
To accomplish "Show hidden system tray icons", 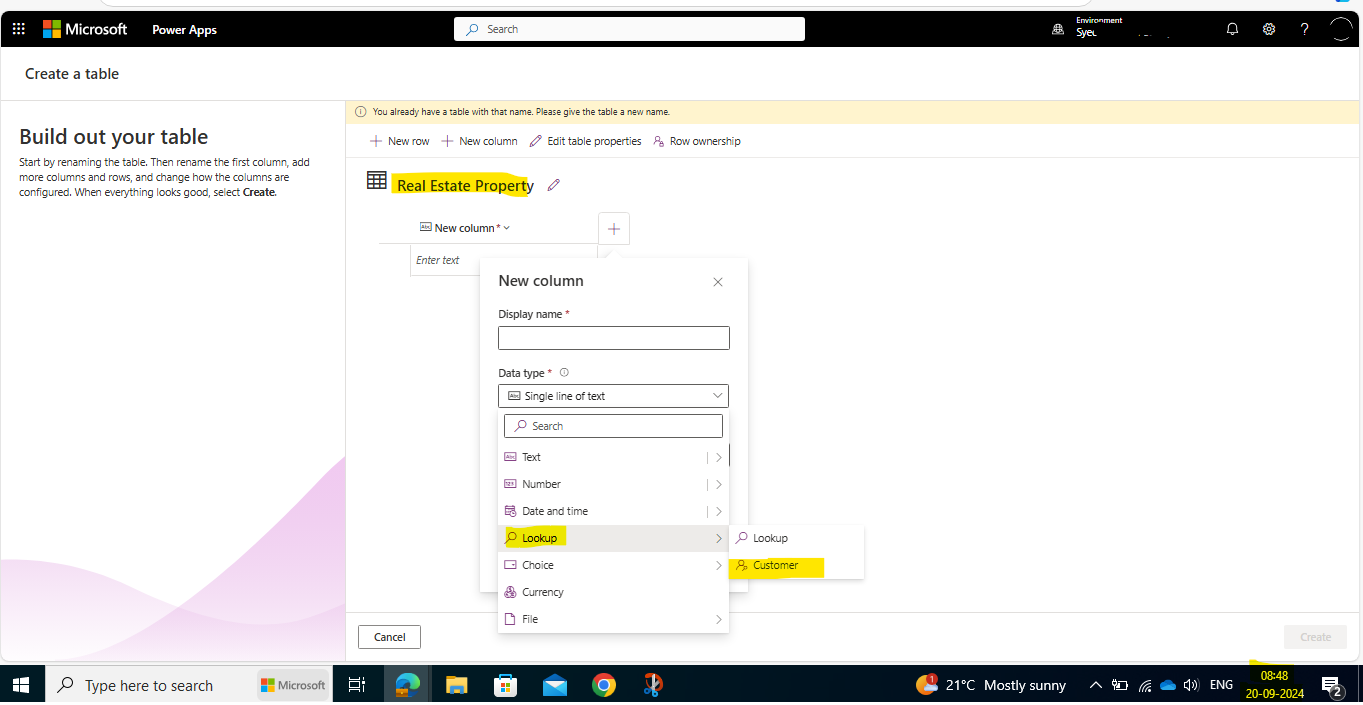I will coord(1095,685).
